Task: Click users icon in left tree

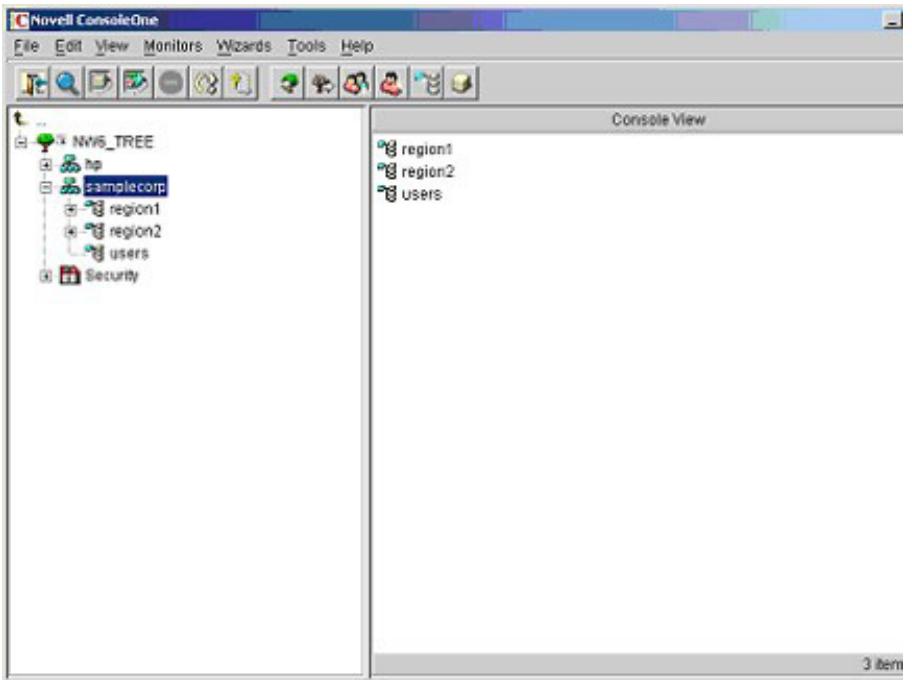Action: pos(95,253)
